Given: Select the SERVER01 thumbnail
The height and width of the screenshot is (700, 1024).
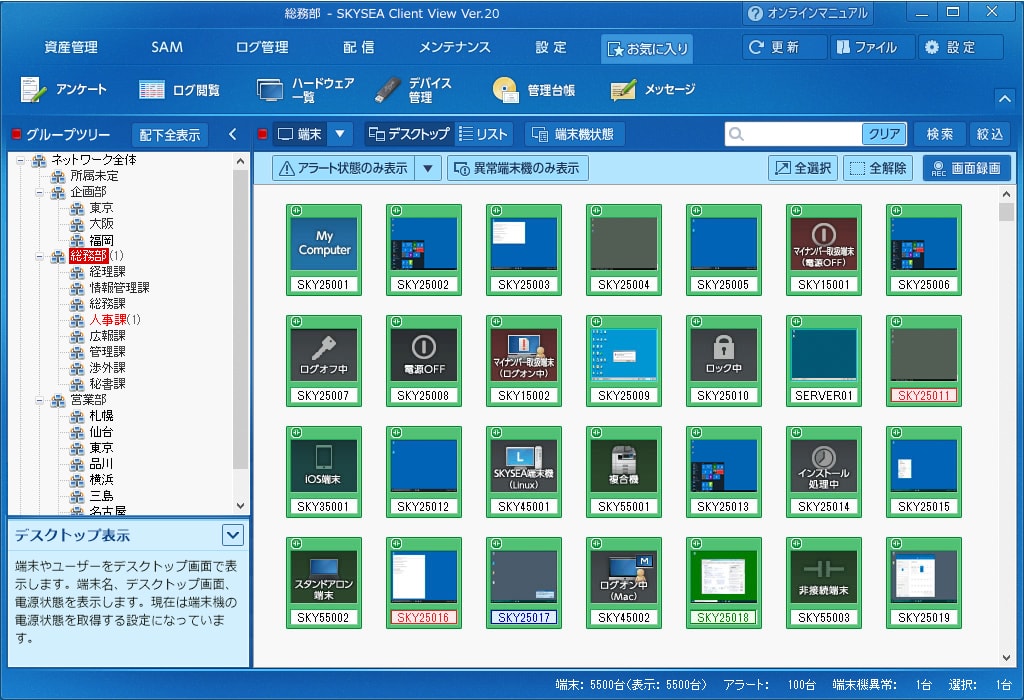Looking at the screenshot, I should tap(824, 361).
